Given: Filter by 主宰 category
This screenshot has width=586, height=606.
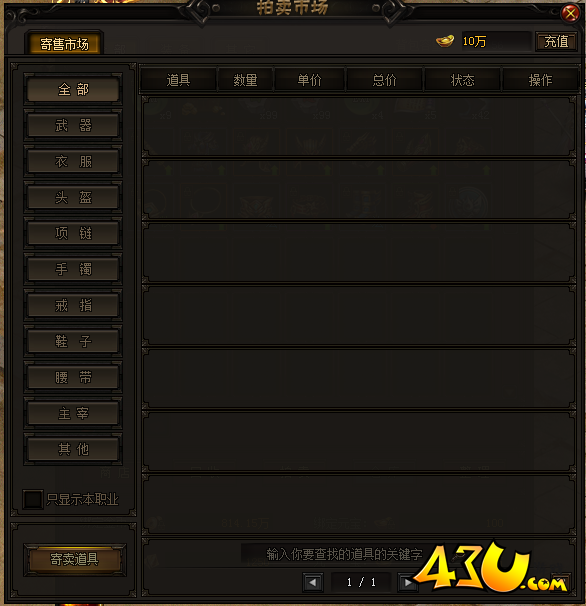Looking at the screenshot, I should 73,413.
